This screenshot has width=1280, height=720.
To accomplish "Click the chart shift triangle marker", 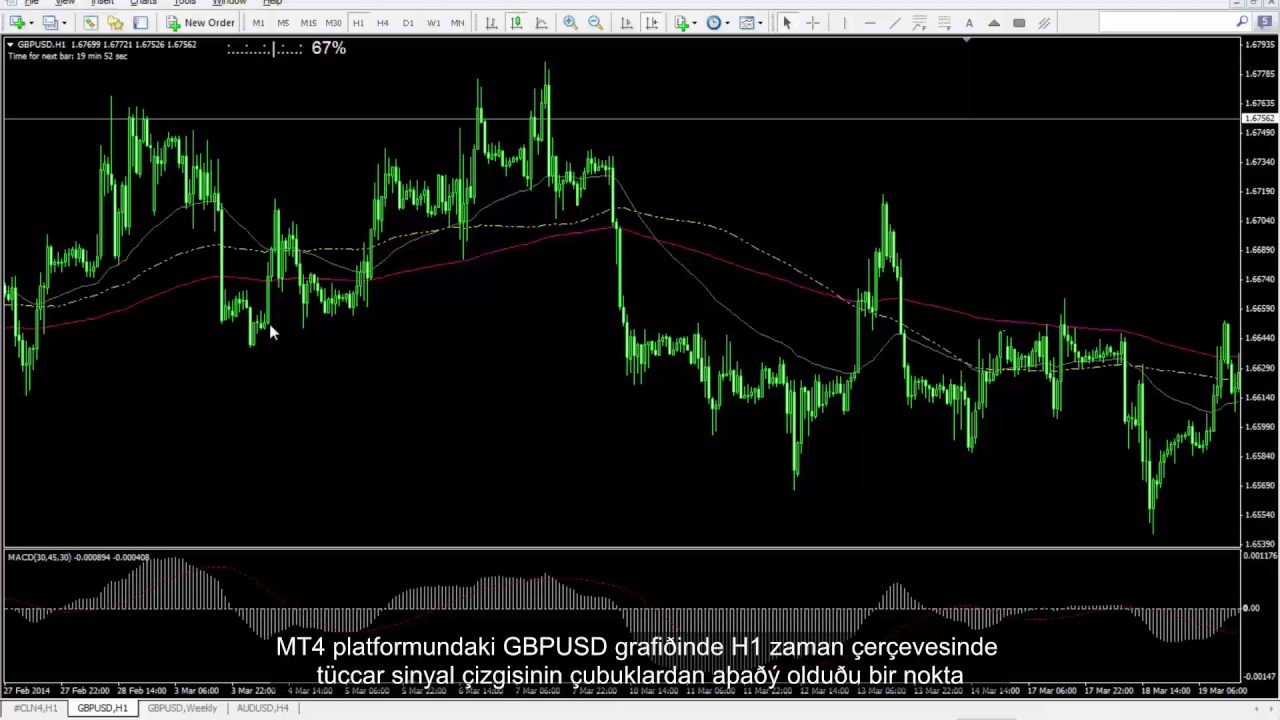I will [x=966, y=40].
